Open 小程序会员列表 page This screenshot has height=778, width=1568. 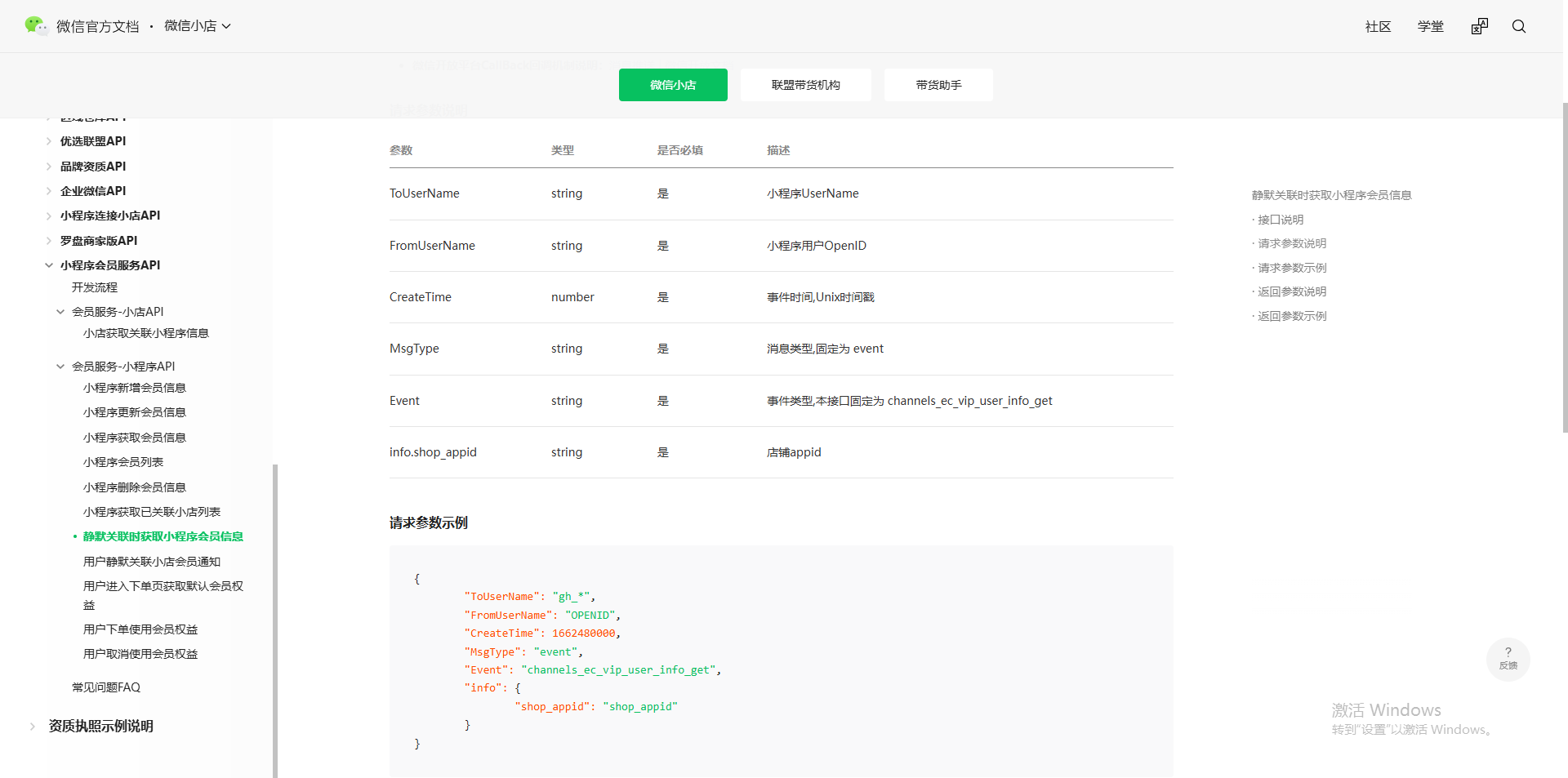pos(123,462)
